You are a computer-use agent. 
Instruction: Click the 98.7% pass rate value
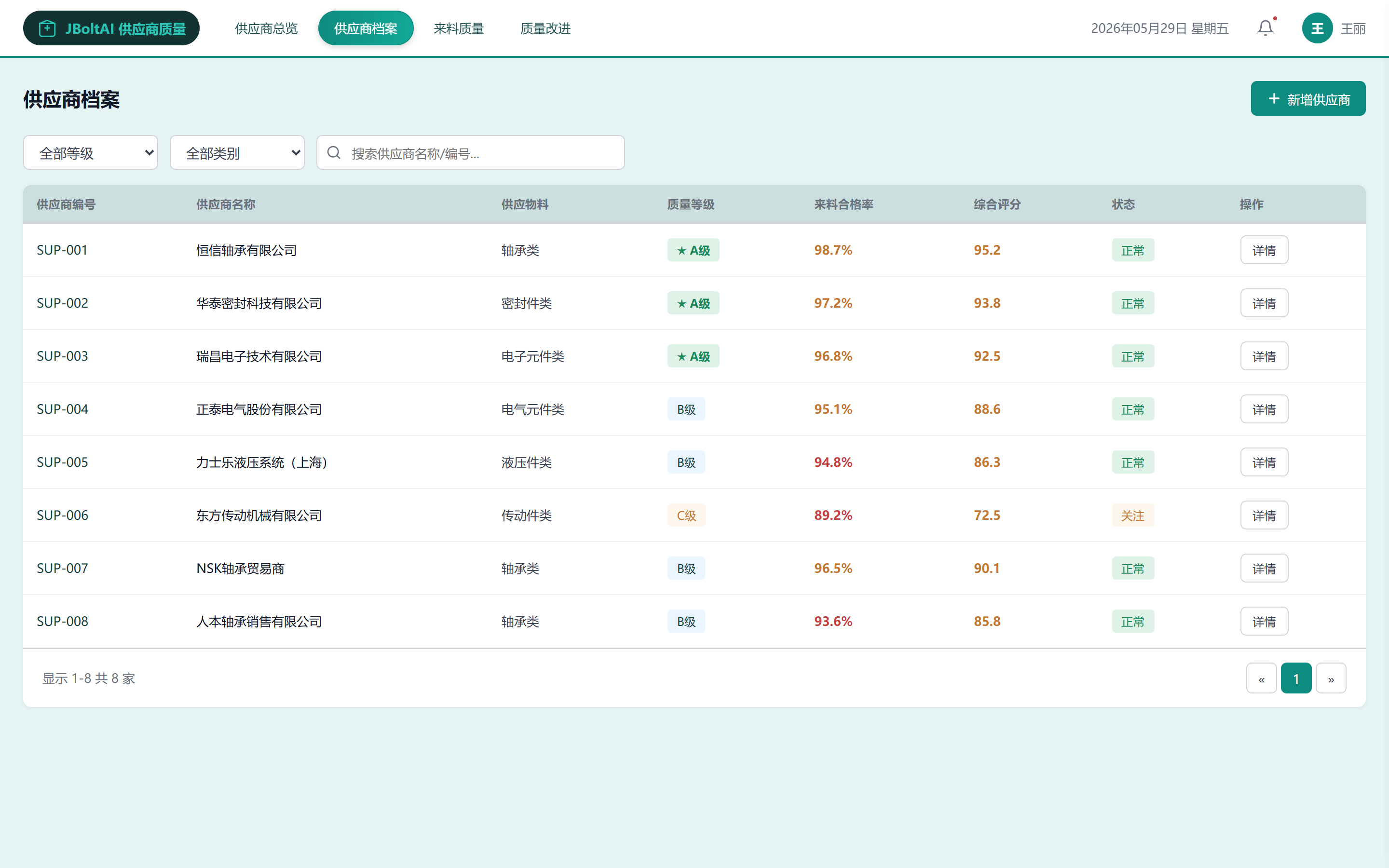click(833, 250)
